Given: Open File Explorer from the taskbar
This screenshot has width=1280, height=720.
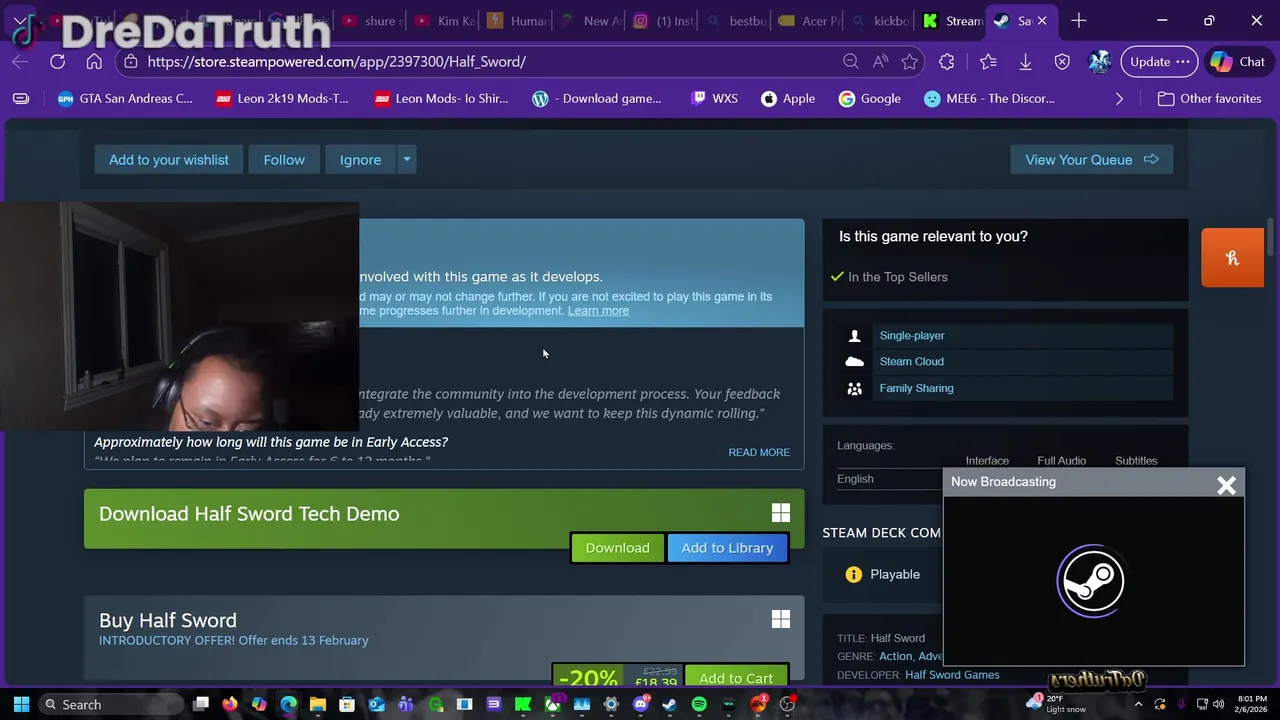Looking at the screenshot, I should (318, 704).
